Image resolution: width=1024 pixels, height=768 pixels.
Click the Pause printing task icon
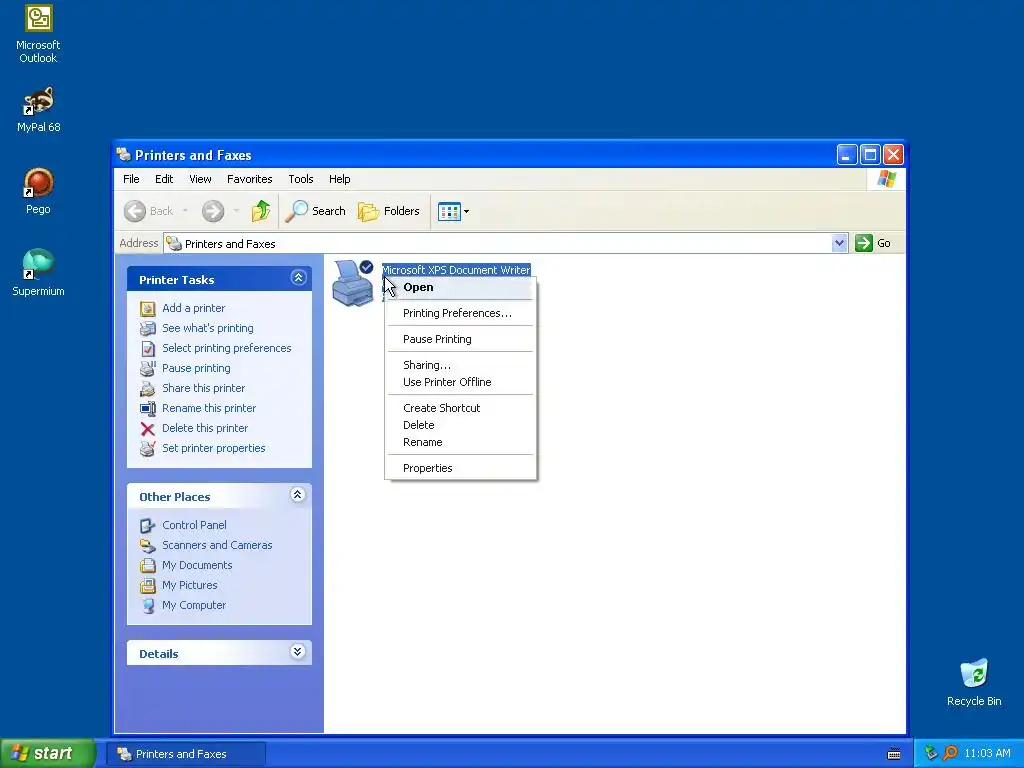click(x=148, y=368)
